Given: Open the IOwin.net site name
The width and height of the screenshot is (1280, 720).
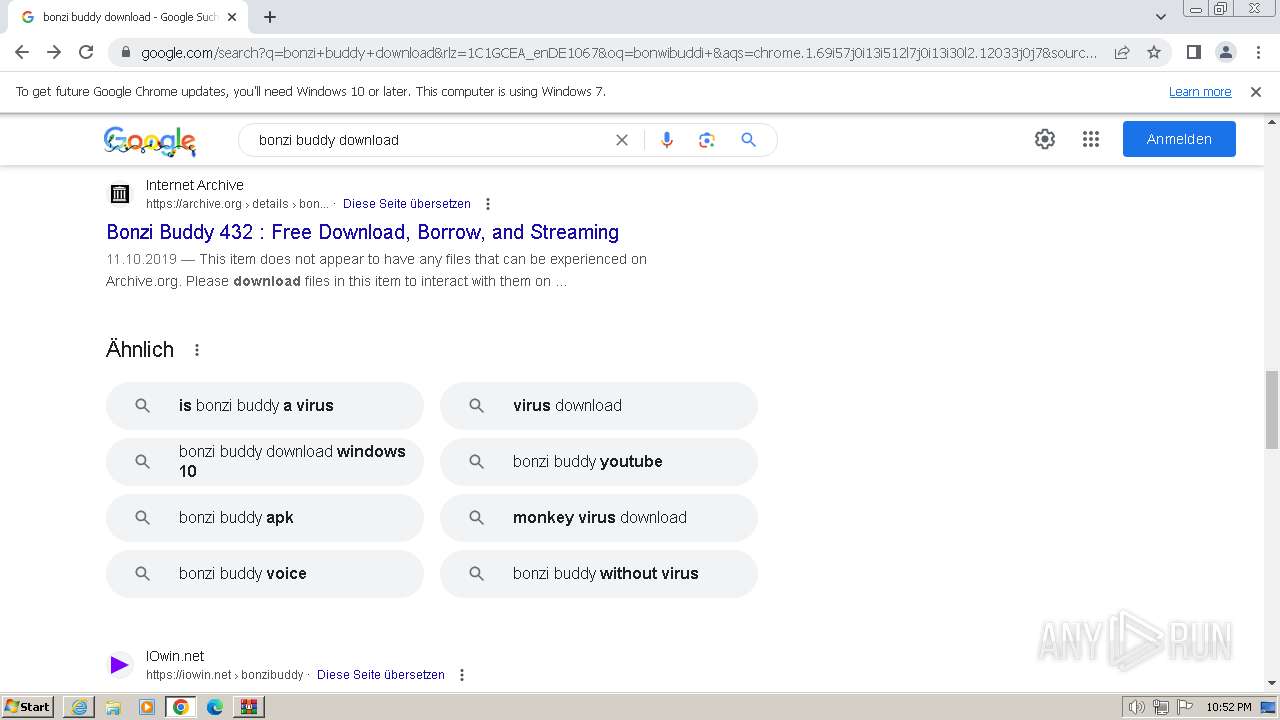Looking at the screenshot, I should [x=175, y=656].
